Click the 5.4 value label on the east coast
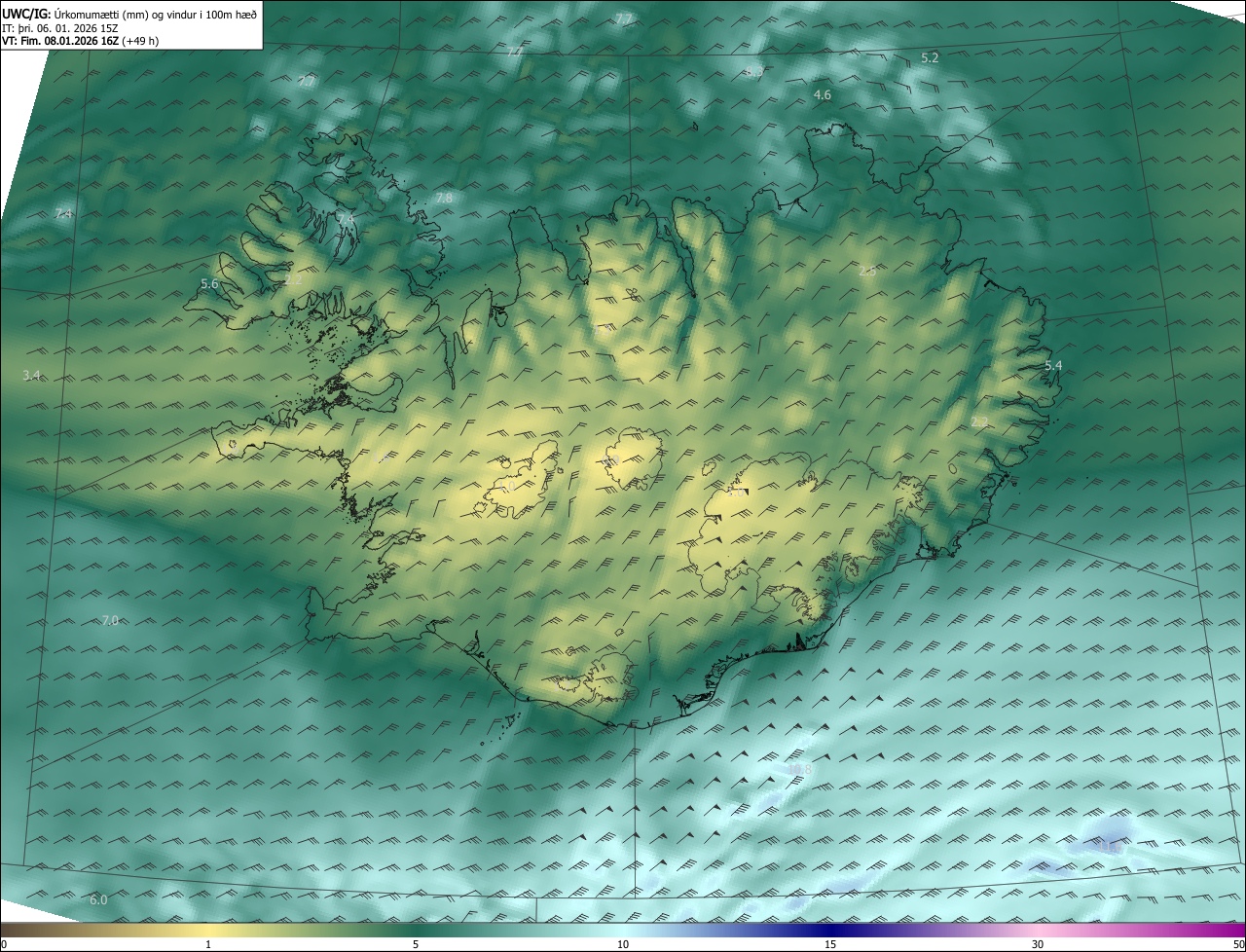This screenshot has width=1246, height=952. pos(1053,366)
